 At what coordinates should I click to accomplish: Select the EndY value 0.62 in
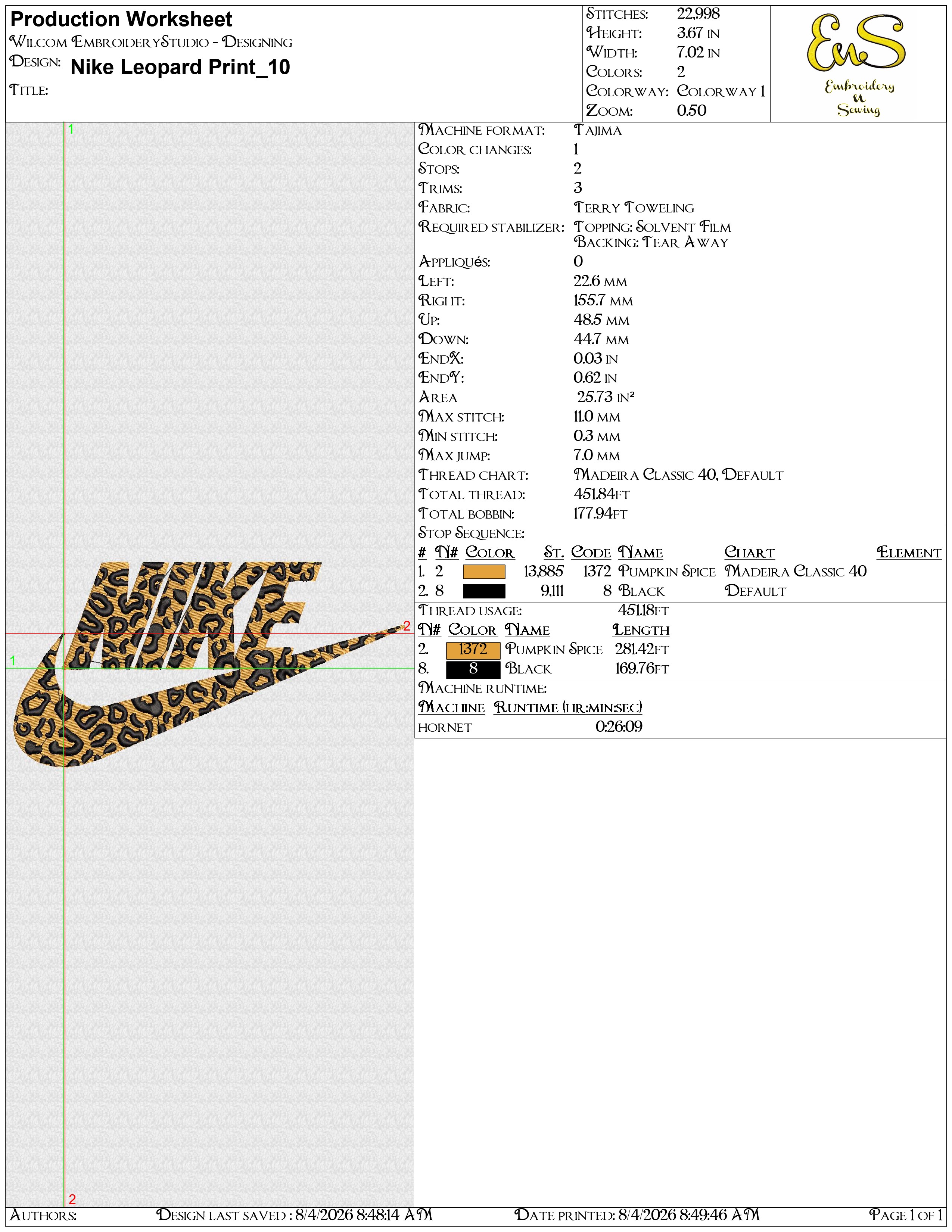[x=595, y=378]
